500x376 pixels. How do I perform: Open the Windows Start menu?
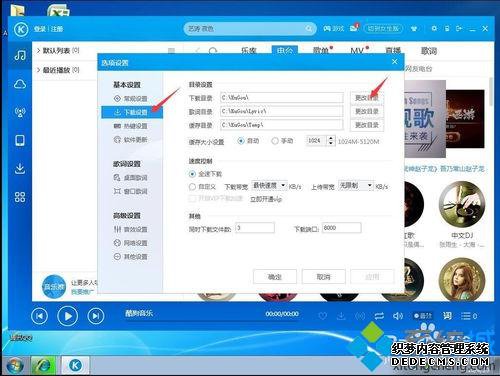14,366
